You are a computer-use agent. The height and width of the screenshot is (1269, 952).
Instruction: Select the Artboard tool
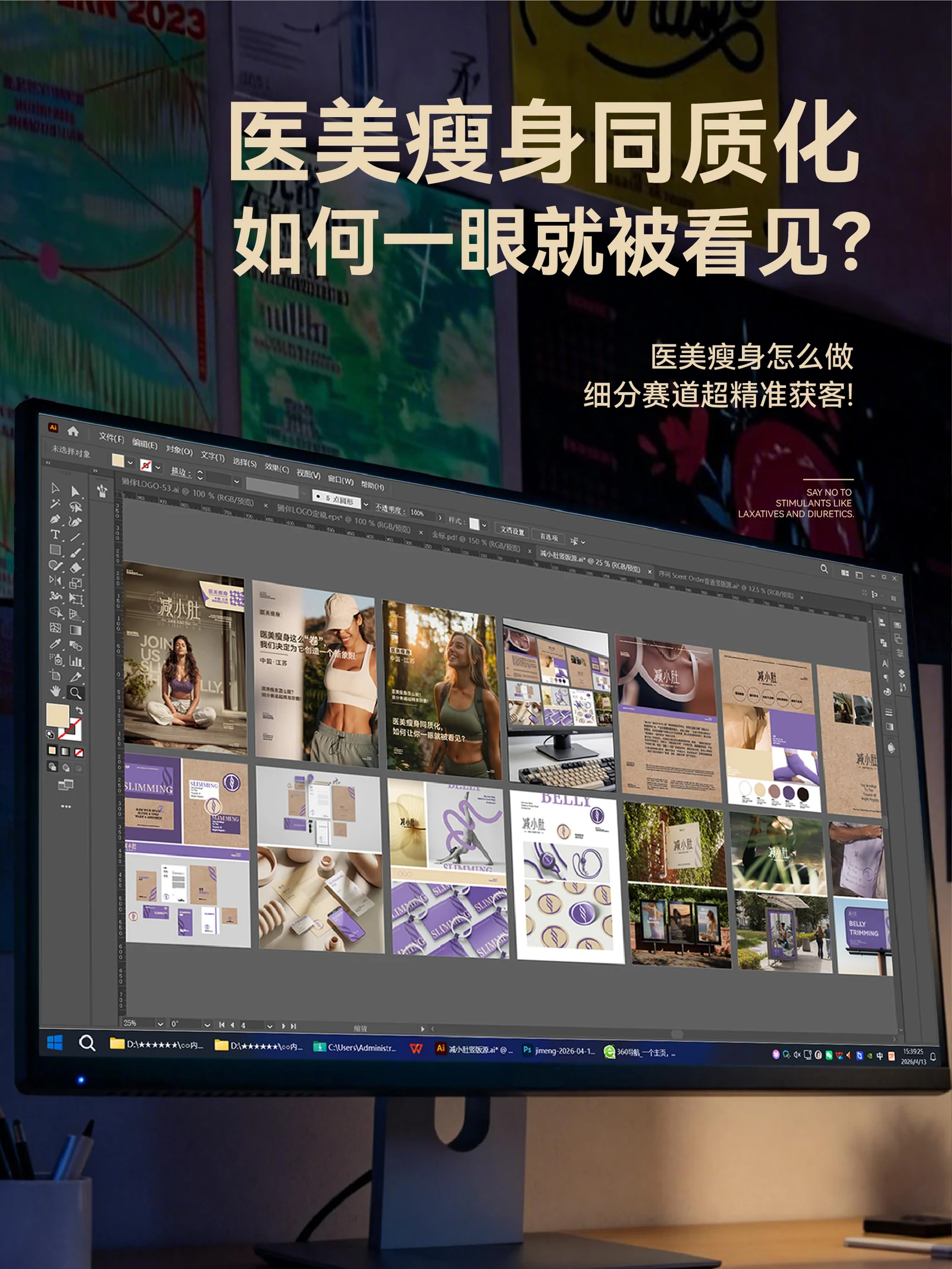[x=56, y=675]
